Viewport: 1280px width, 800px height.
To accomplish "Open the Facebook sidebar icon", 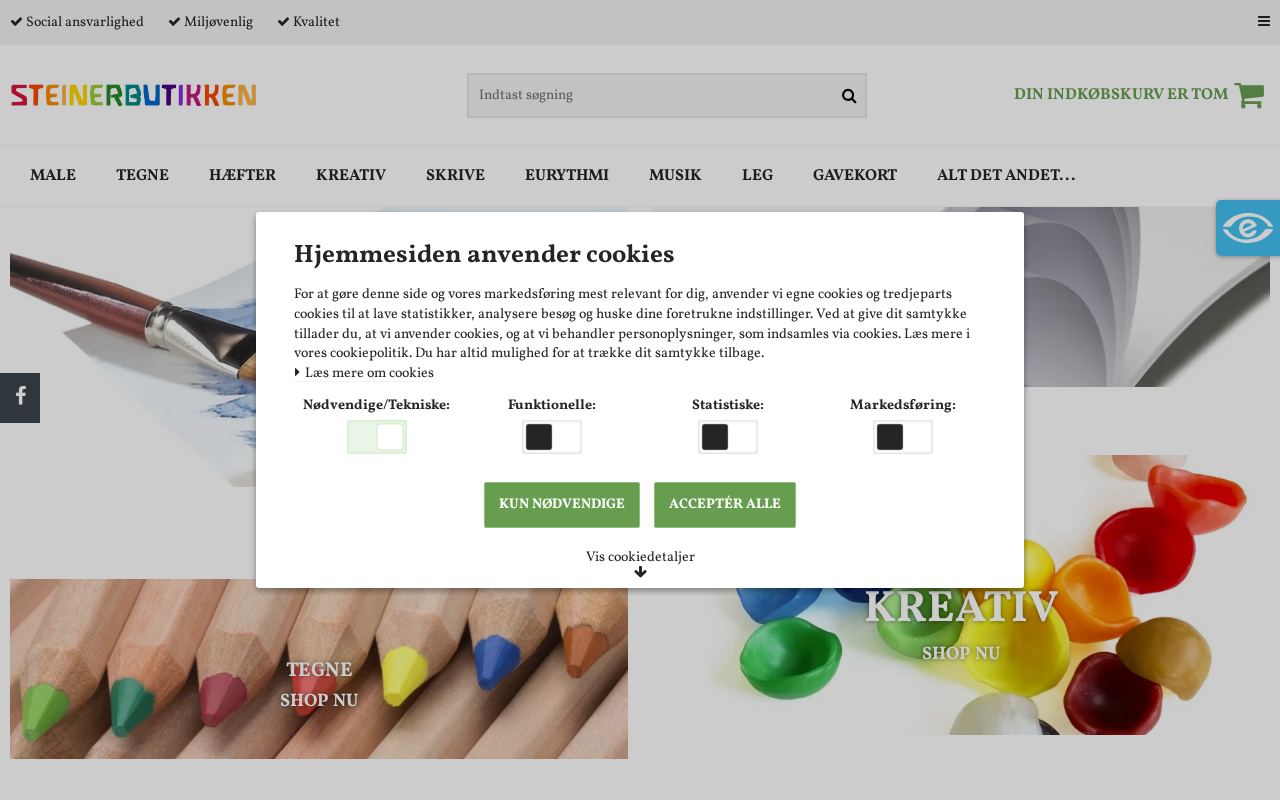I will [20, 398].
